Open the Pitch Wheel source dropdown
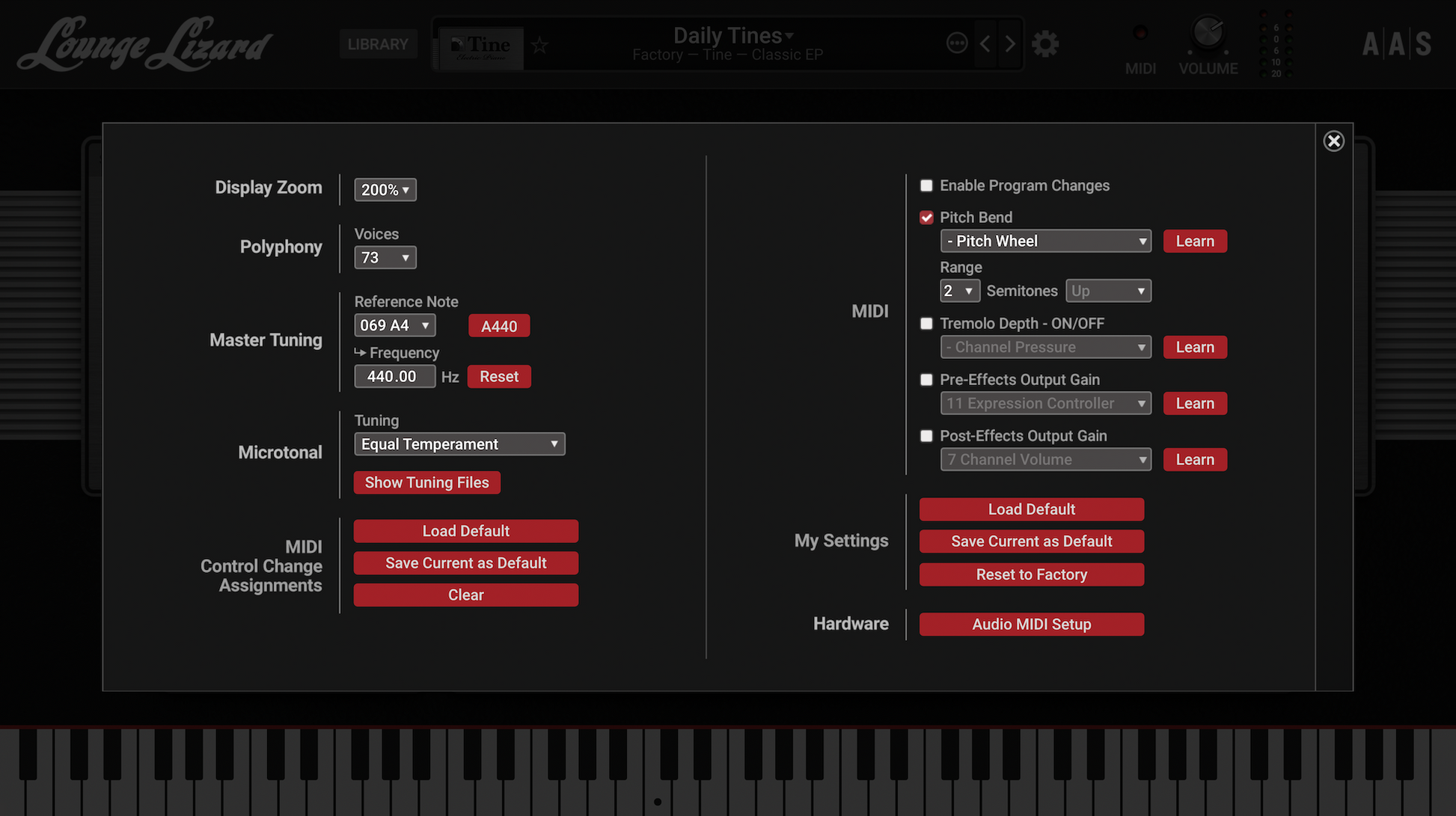 point(1045,242)
